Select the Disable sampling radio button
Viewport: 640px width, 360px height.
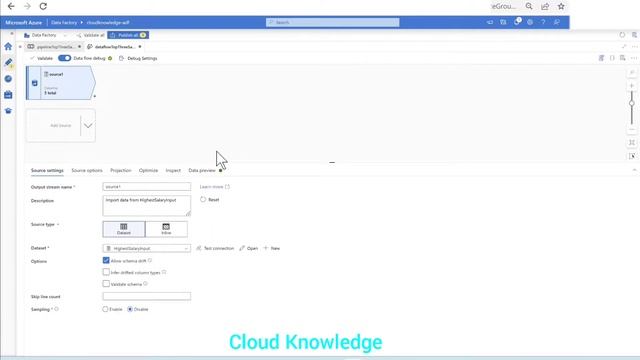(130, 309)
